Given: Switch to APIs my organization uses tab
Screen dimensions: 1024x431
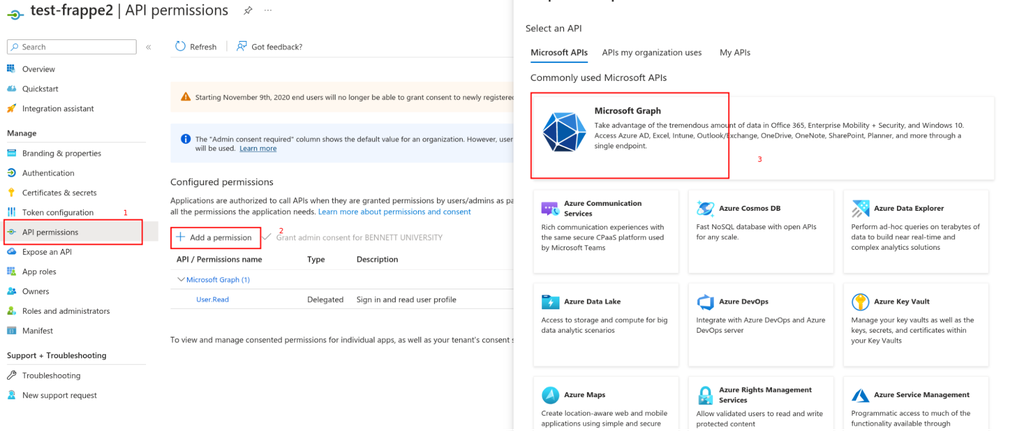Looking at the screenshot, I should click(652, 52).
